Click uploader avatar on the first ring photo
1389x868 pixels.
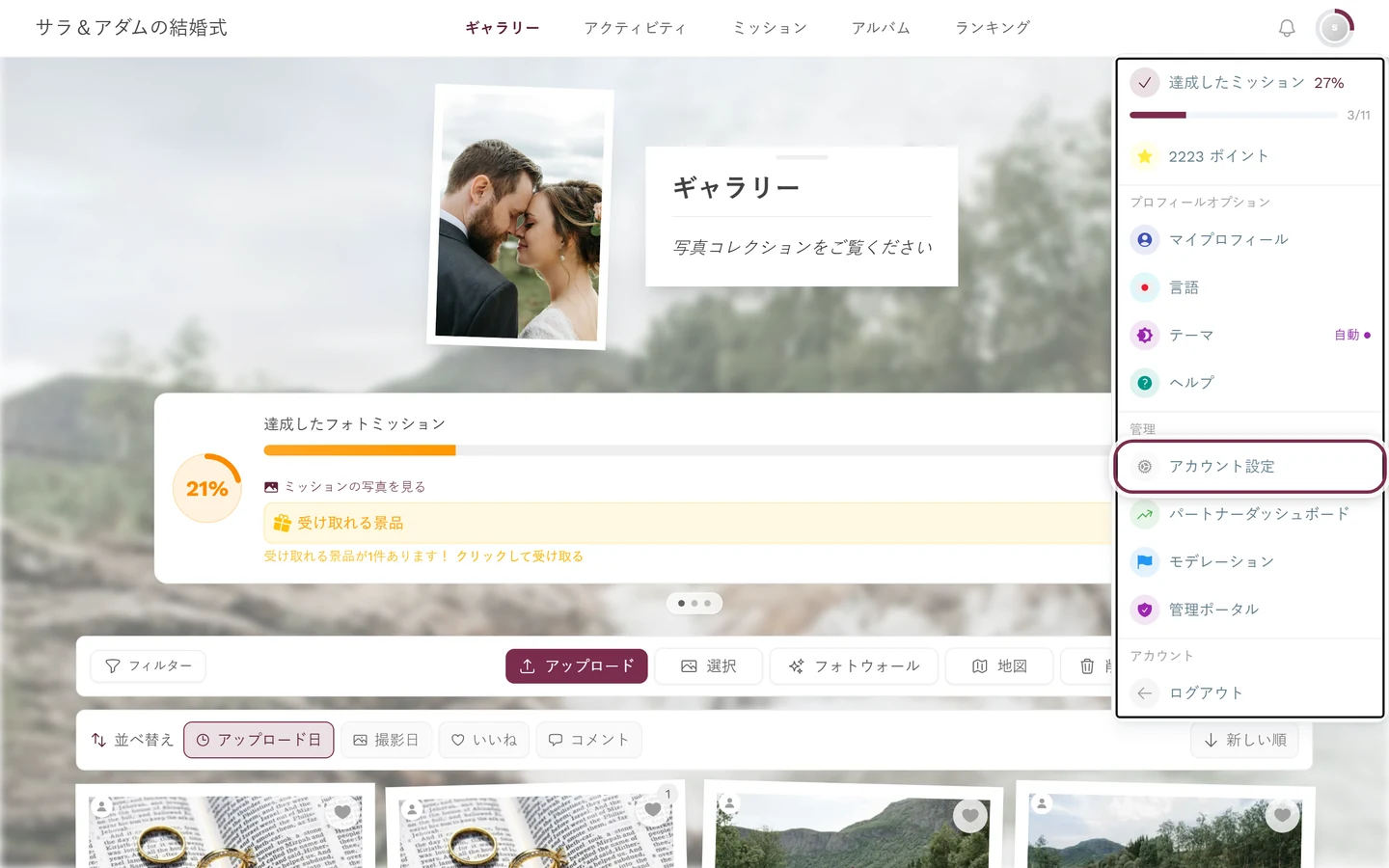(101, 807)
